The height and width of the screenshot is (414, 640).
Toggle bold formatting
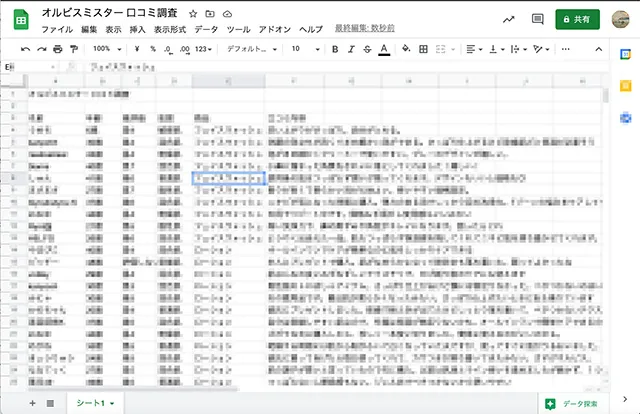[335, 49]
